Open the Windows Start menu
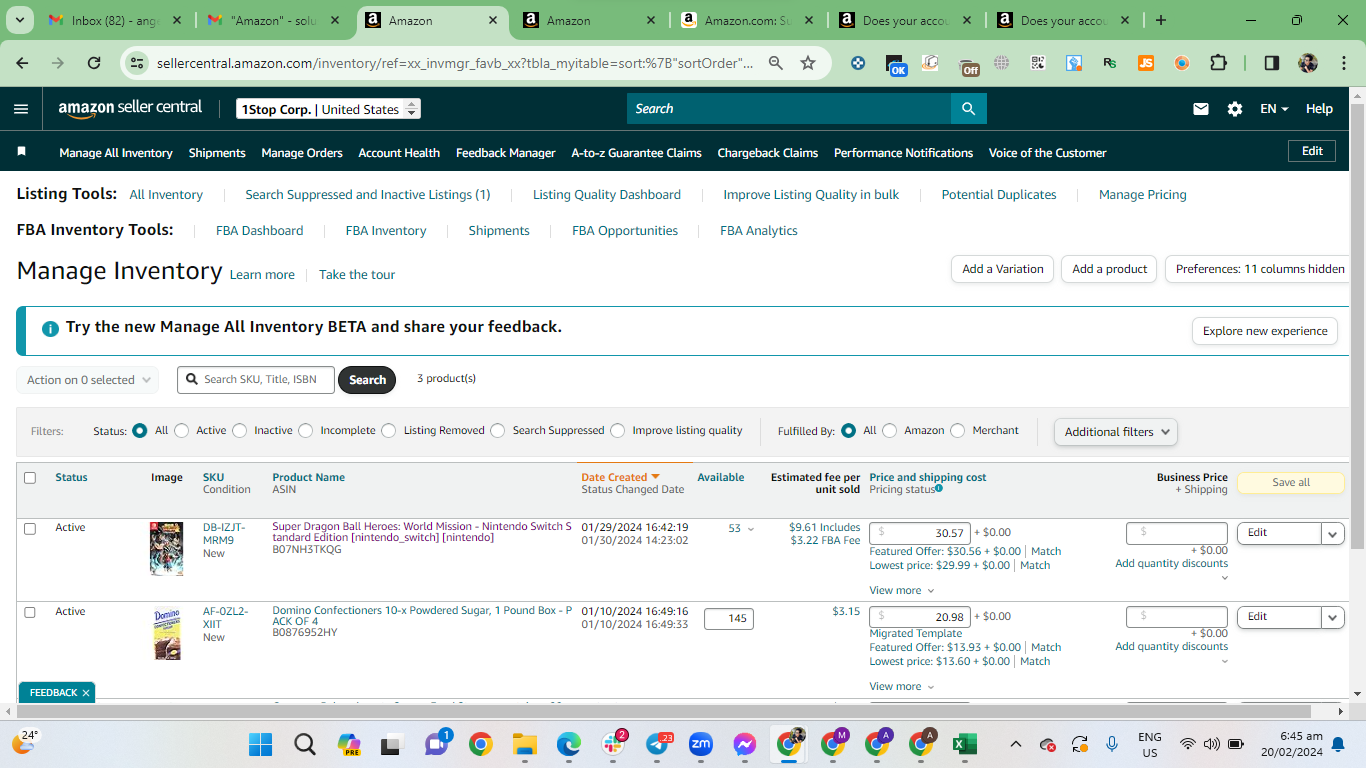The height and width of the screenshot is (768, 1366). (x=261, y=744)
